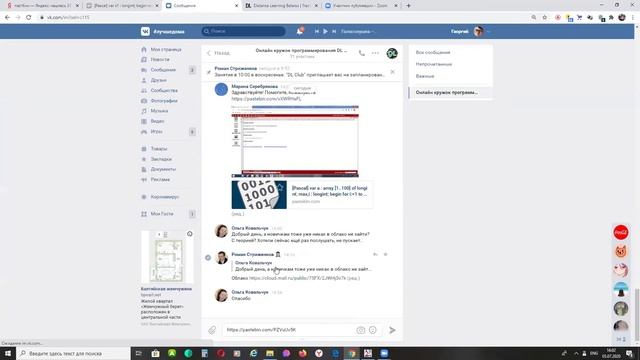Screen dimensions: 640x360
Task: Open Музыка in sidebar
Action: 159,111
